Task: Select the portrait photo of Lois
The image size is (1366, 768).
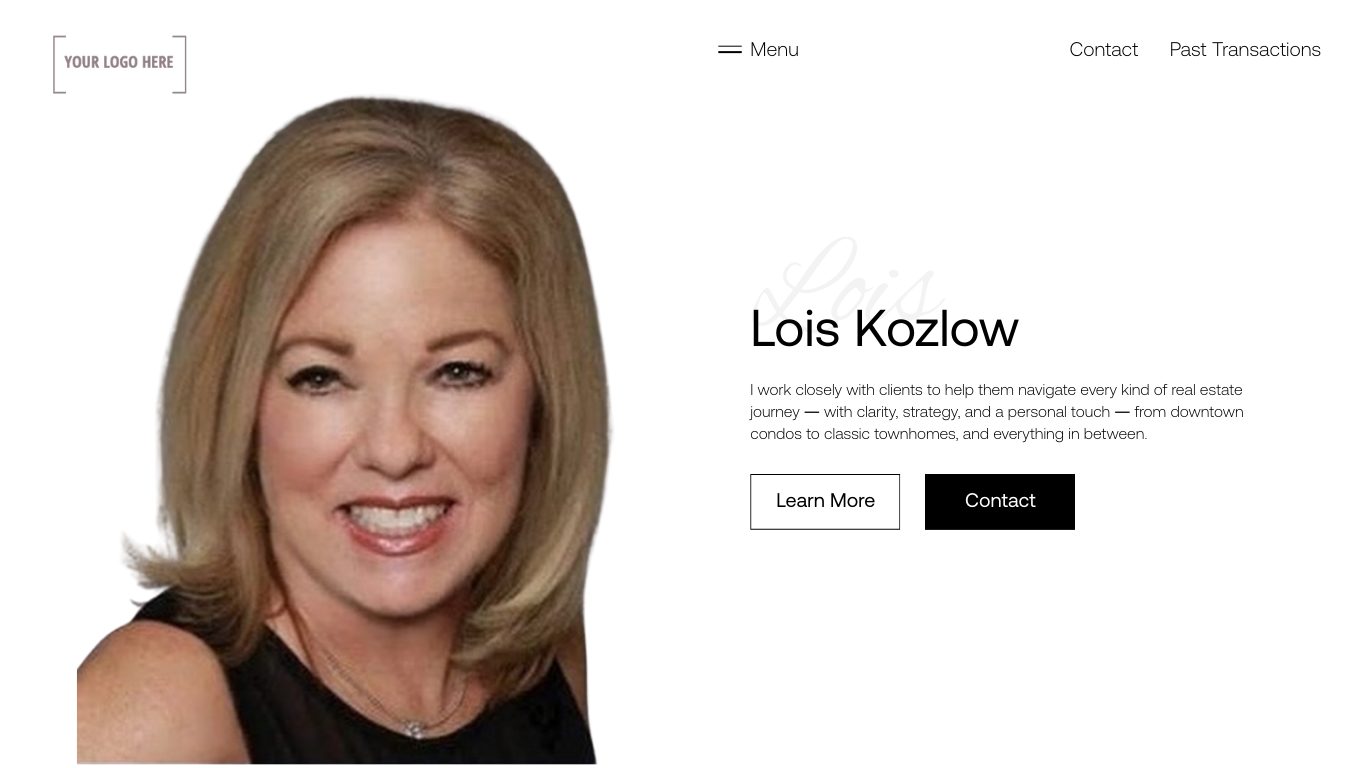Action: [345, 430]
